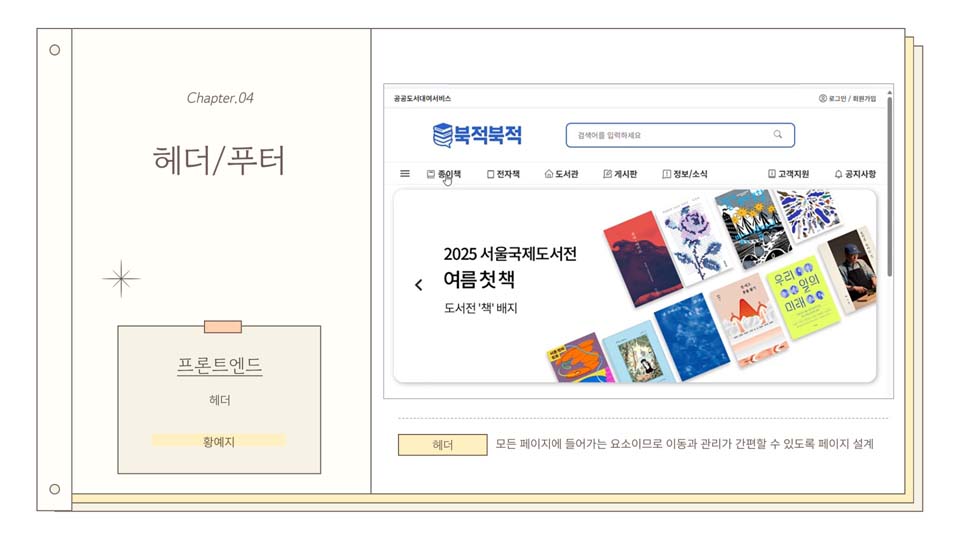Open the hamburger menu icon
This screenshot has height=540, width=960.
pos(405,174)
